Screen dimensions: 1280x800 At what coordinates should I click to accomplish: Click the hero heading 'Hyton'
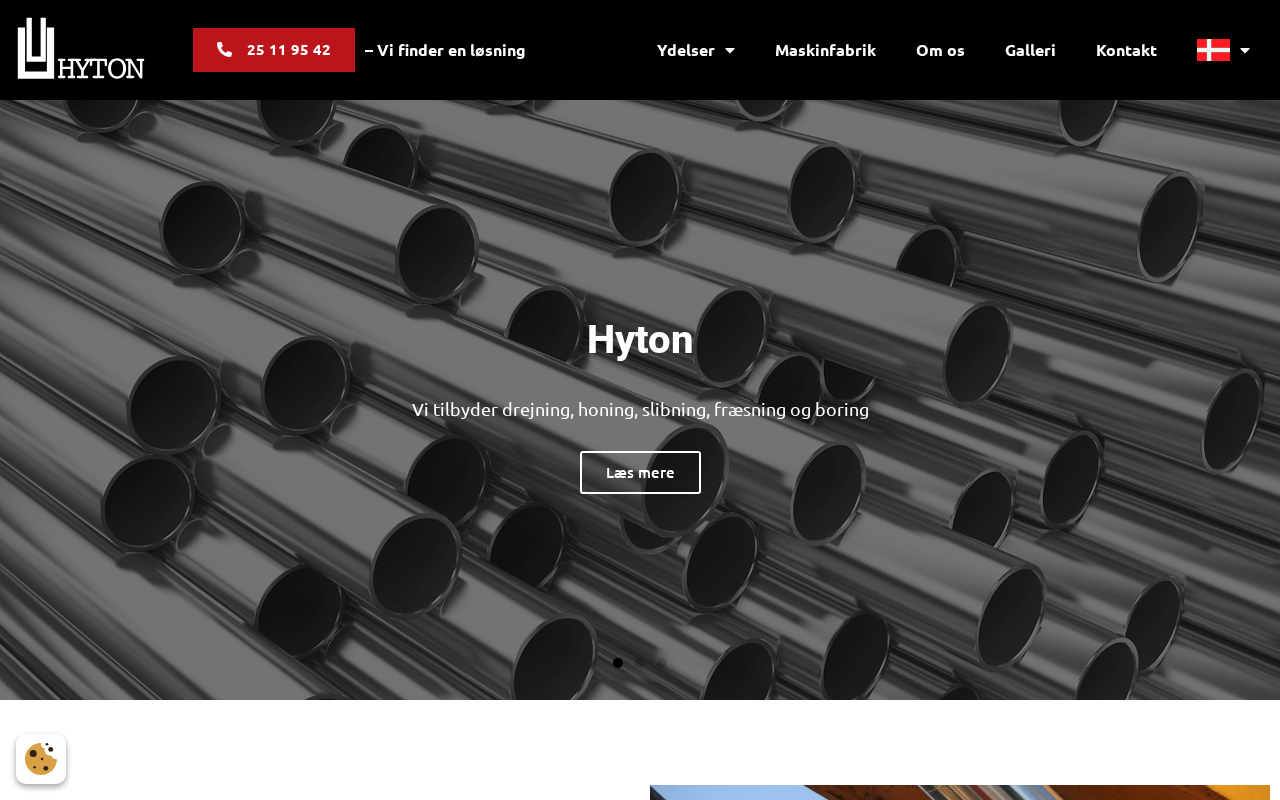pos(640,340)
